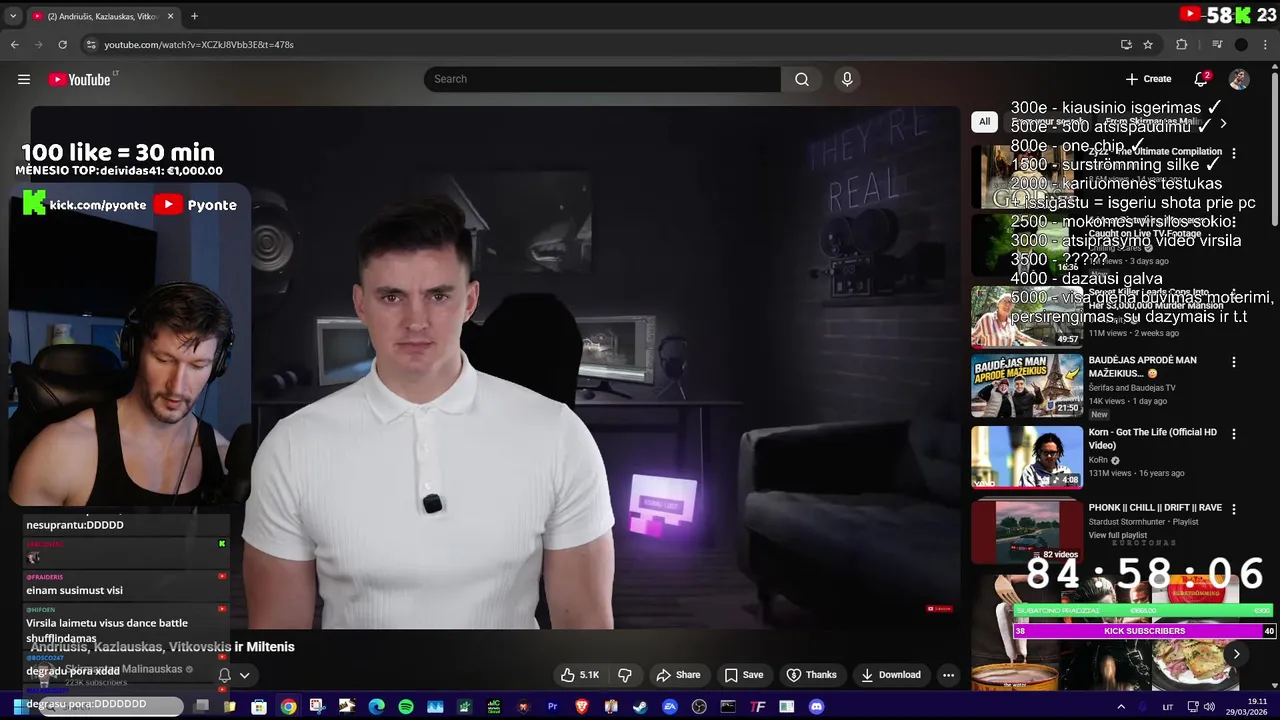The width and height of the screenshot is (1280, 720).
Task: View site information icon in address bar
Action: point(91,44)
